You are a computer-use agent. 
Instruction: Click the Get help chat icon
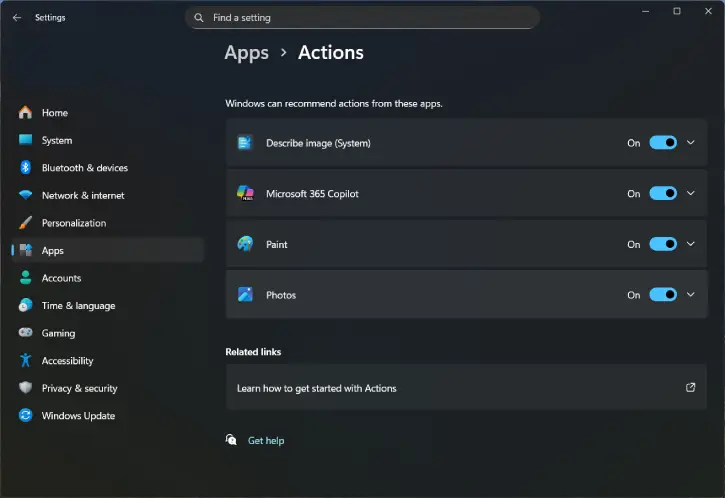[231, 440]
